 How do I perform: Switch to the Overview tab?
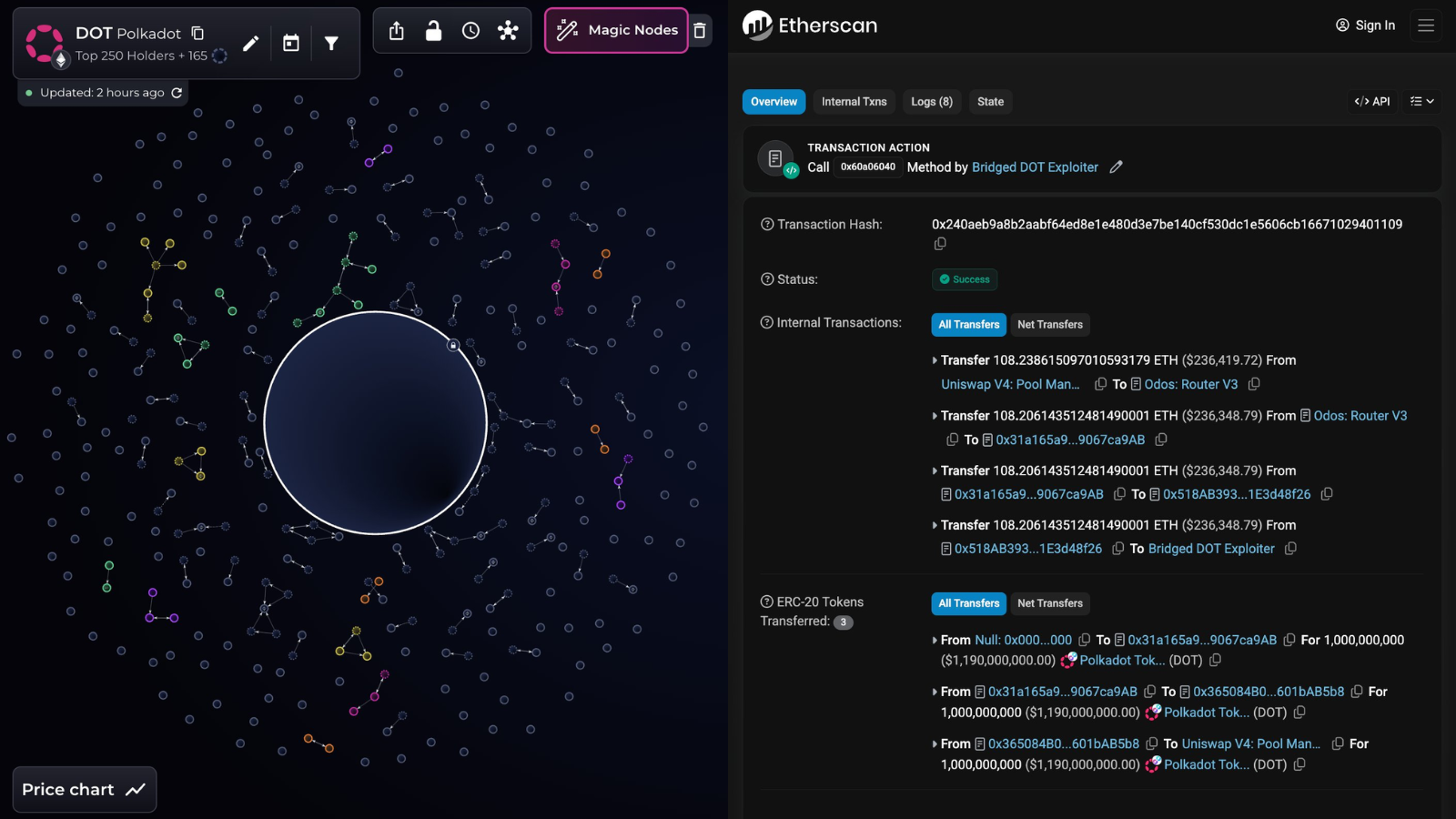(773, 102)
